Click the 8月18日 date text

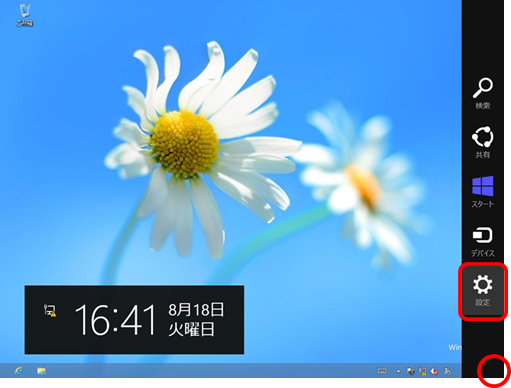tap(196, 310)
